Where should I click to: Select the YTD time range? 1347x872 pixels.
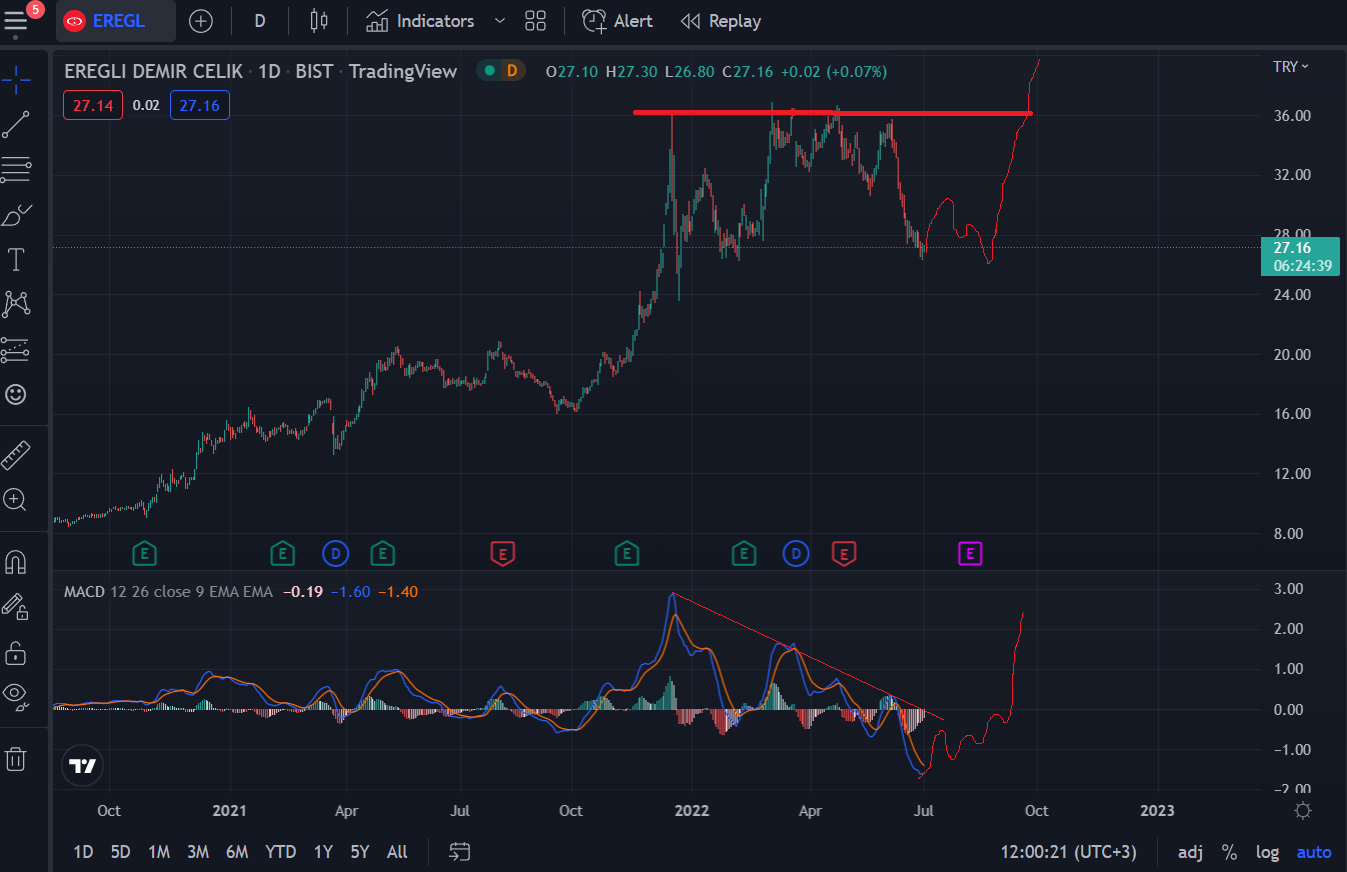(281, 852)
